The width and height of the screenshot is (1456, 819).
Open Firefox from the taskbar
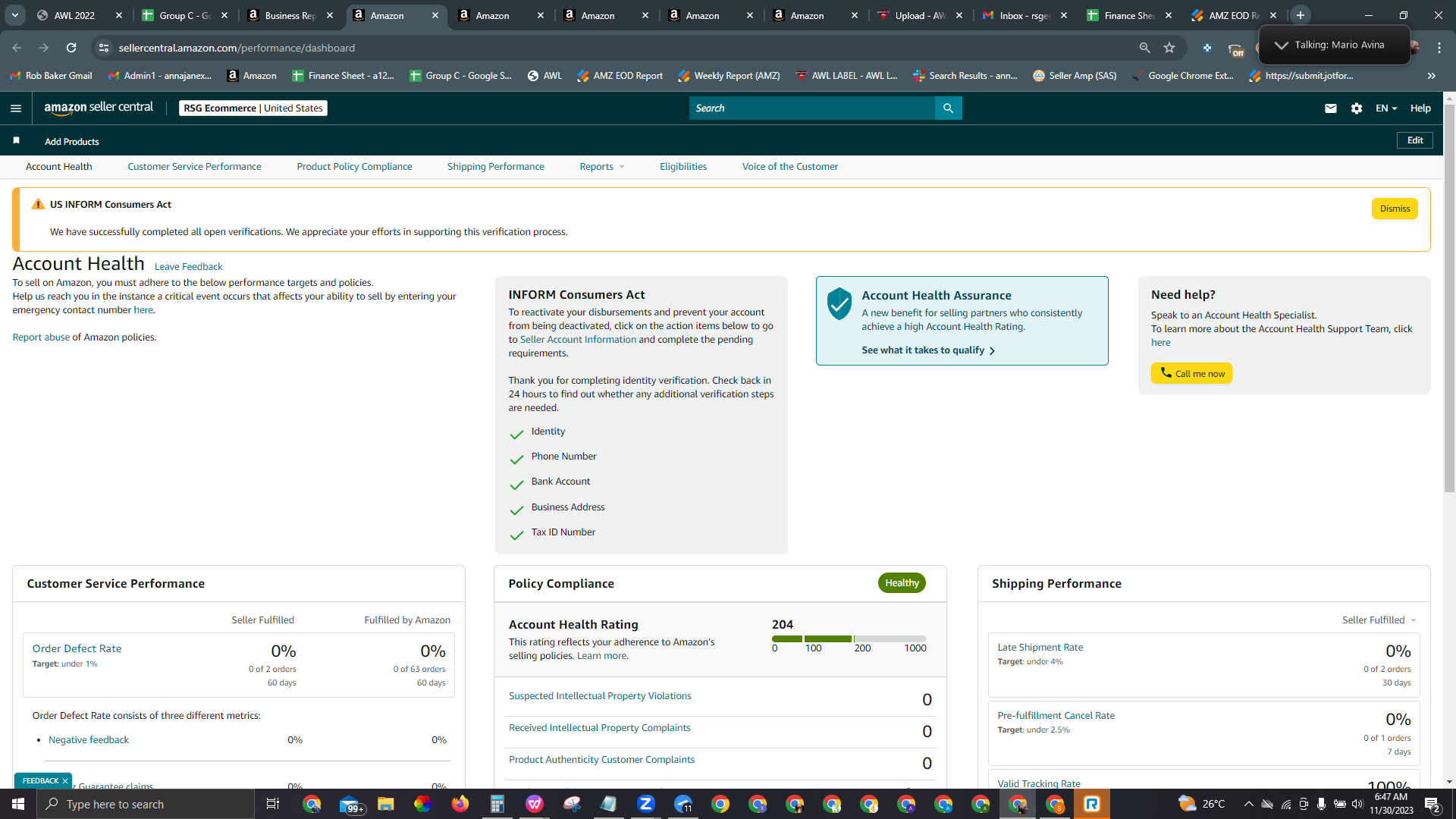click(x=460, y=804)
